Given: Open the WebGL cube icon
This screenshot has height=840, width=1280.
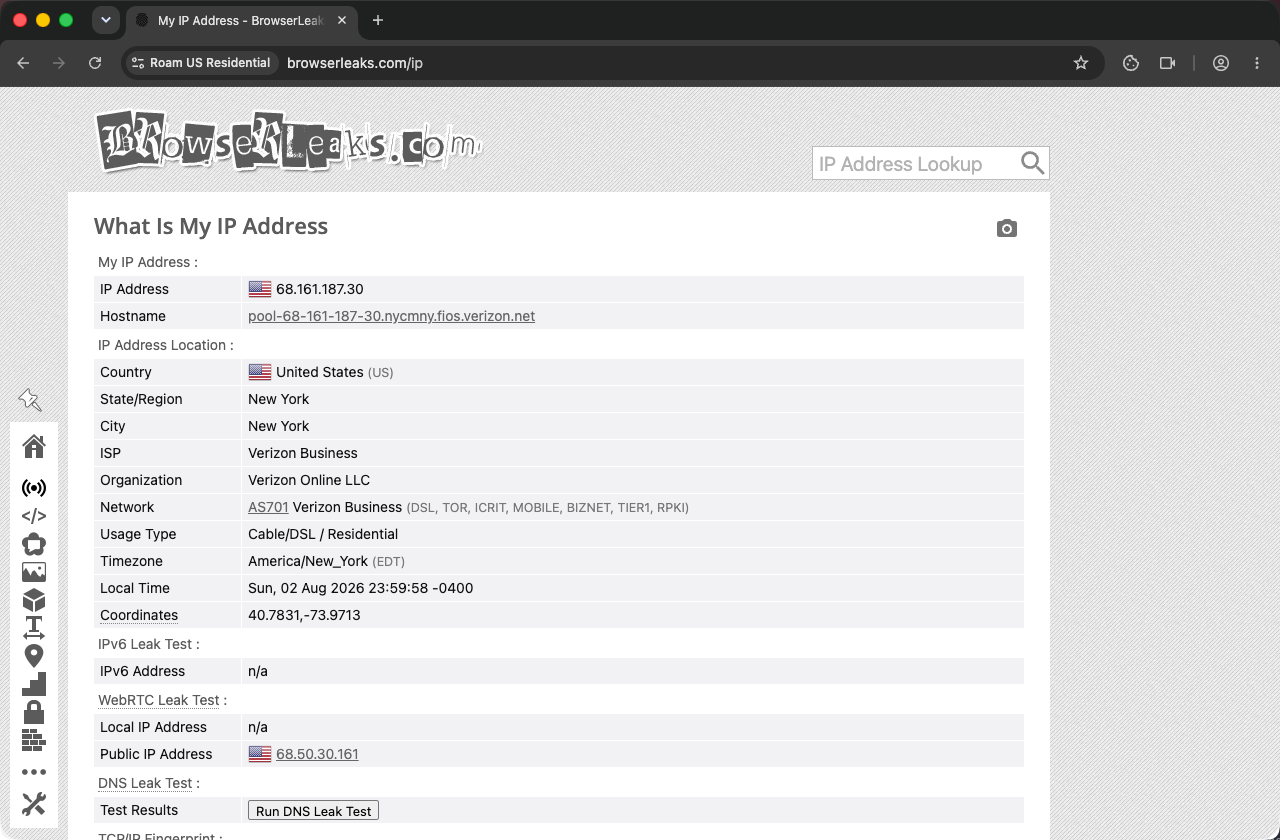Looking at the screenshot, I should (34, 600).
